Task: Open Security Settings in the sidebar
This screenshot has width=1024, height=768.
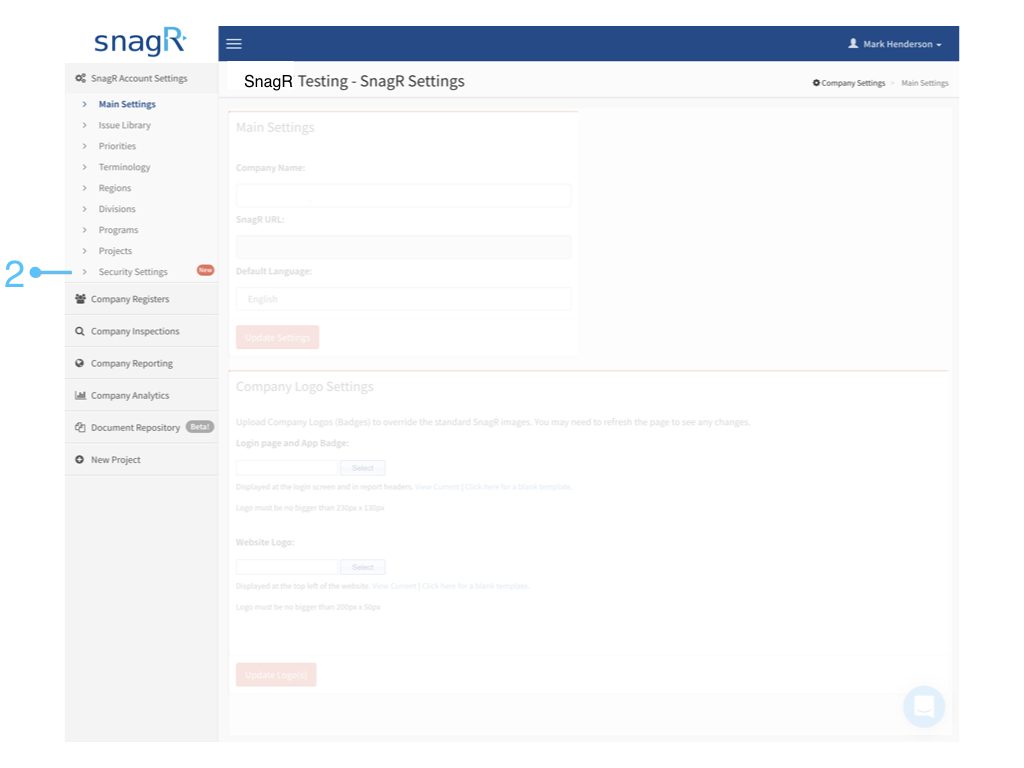Action: (133, 272)
